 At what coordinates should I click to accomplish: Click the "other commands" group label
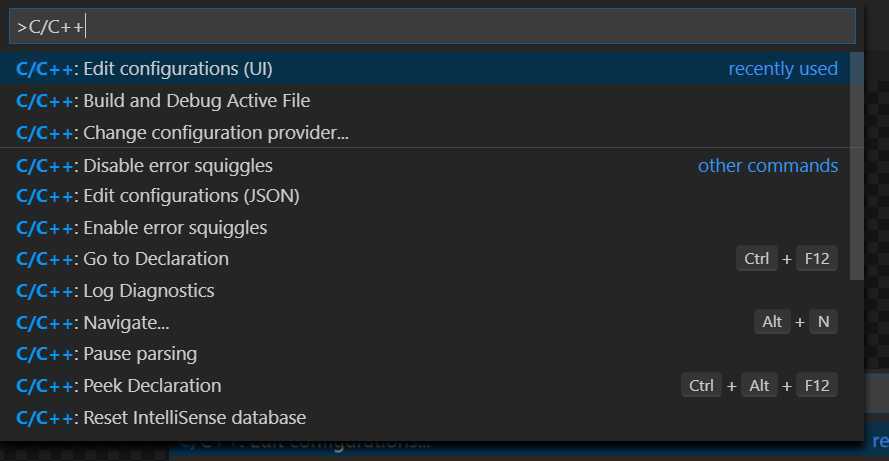(768, 166)
